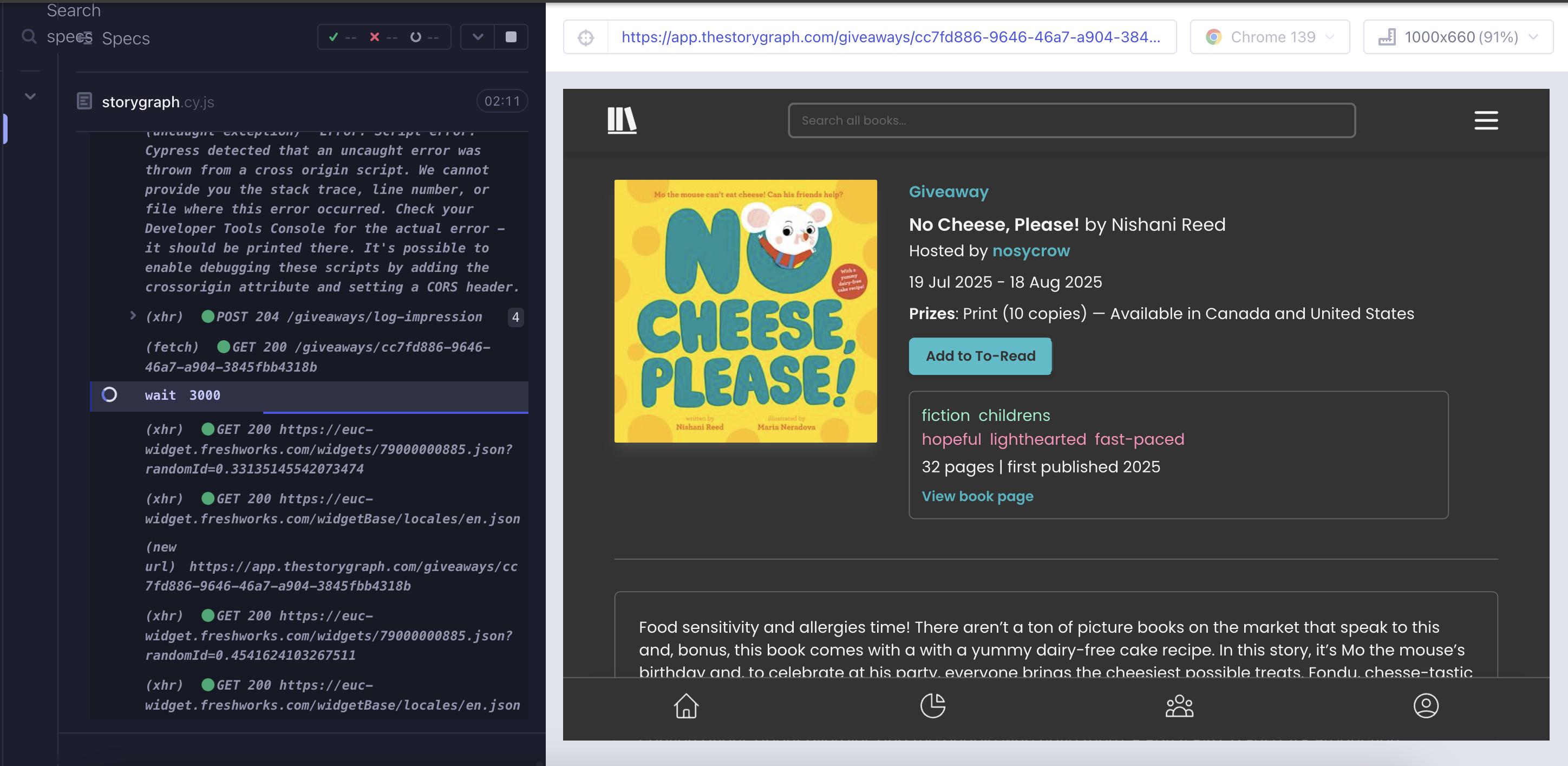Stop the running test with square button
The height and width of the screenshot is (766, 1568).
tap(511, 37)
